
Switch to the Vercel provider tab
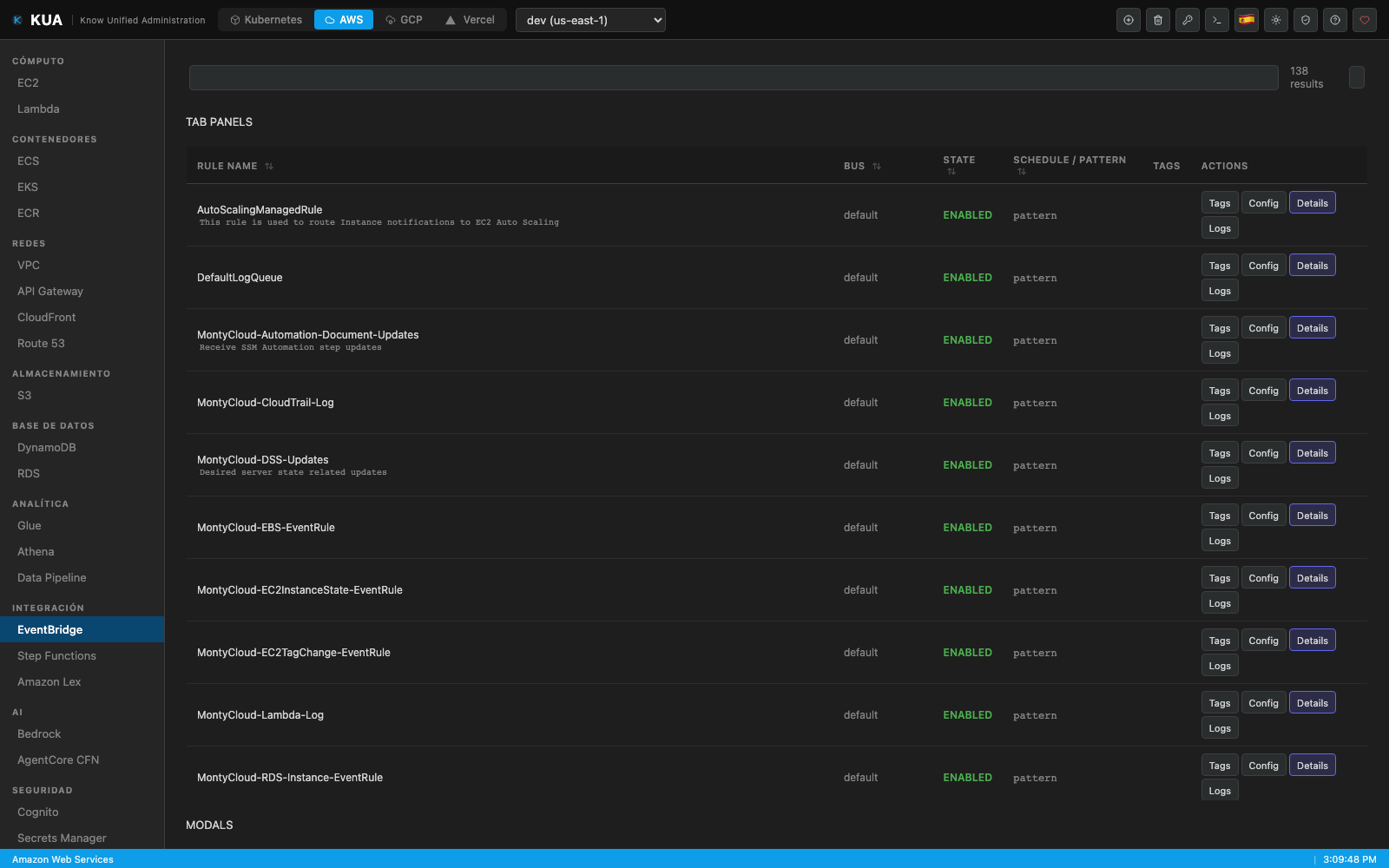click(470, 20)
